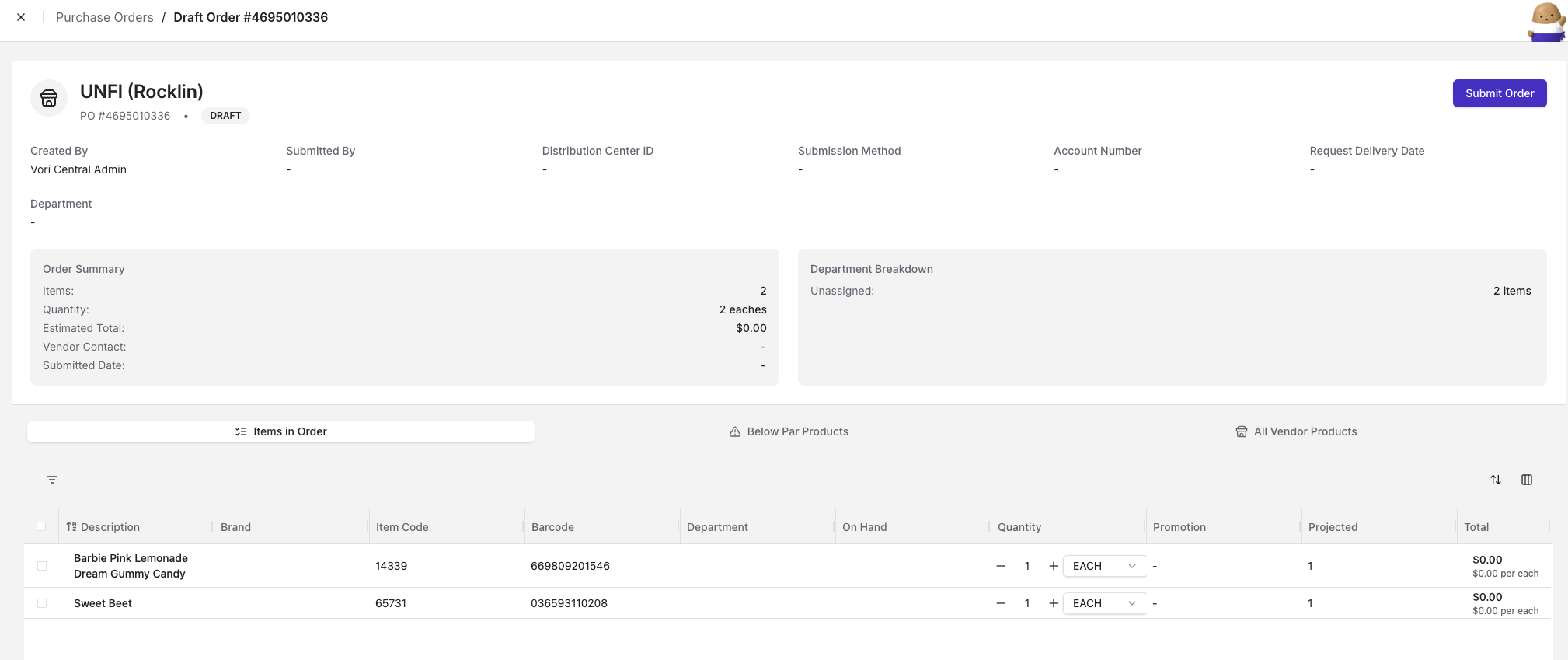Select the Barbie Pink Lemonade row checkbox
This screenshot has width=1568, height=660.
(42, 566)
